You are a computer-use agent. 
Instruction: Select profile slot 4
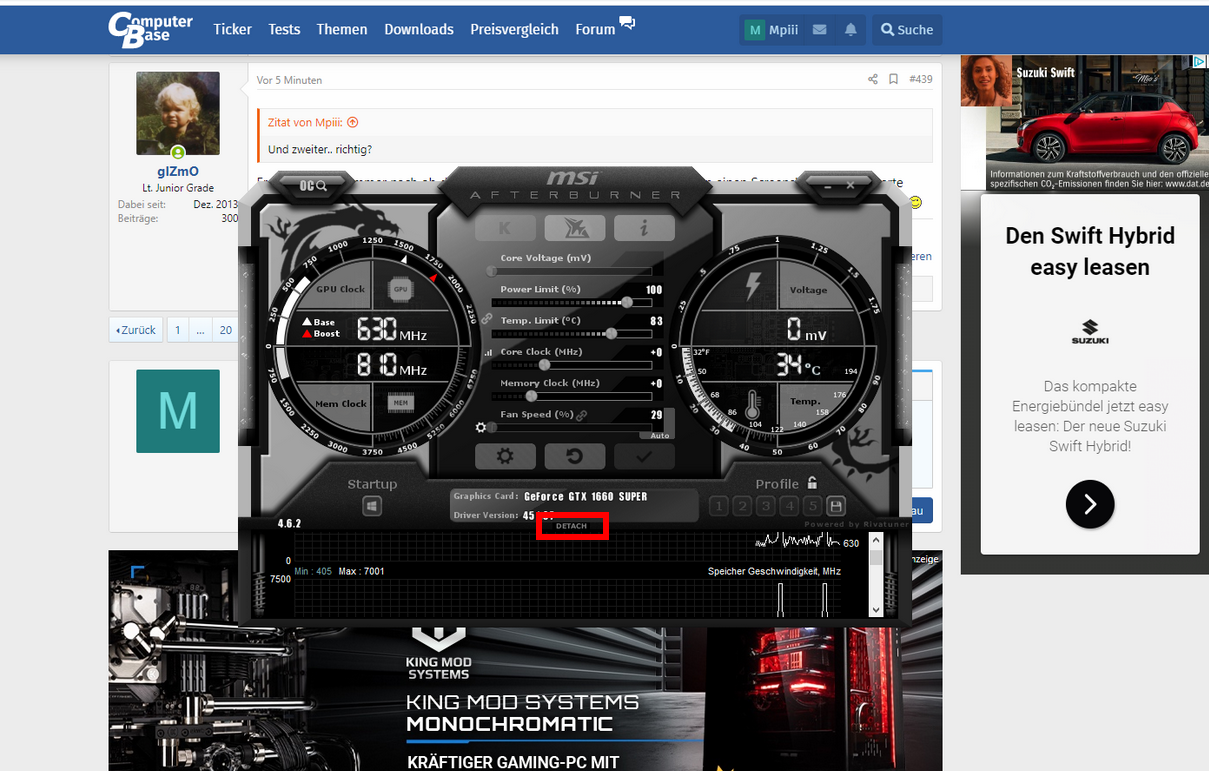click(x=790, y=507)
